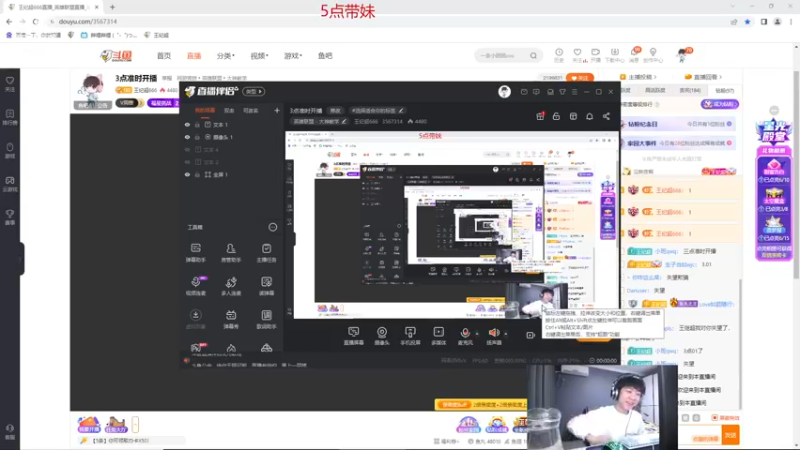Expand the 游戏 dropdown in Douyu nav

(293, 56)
